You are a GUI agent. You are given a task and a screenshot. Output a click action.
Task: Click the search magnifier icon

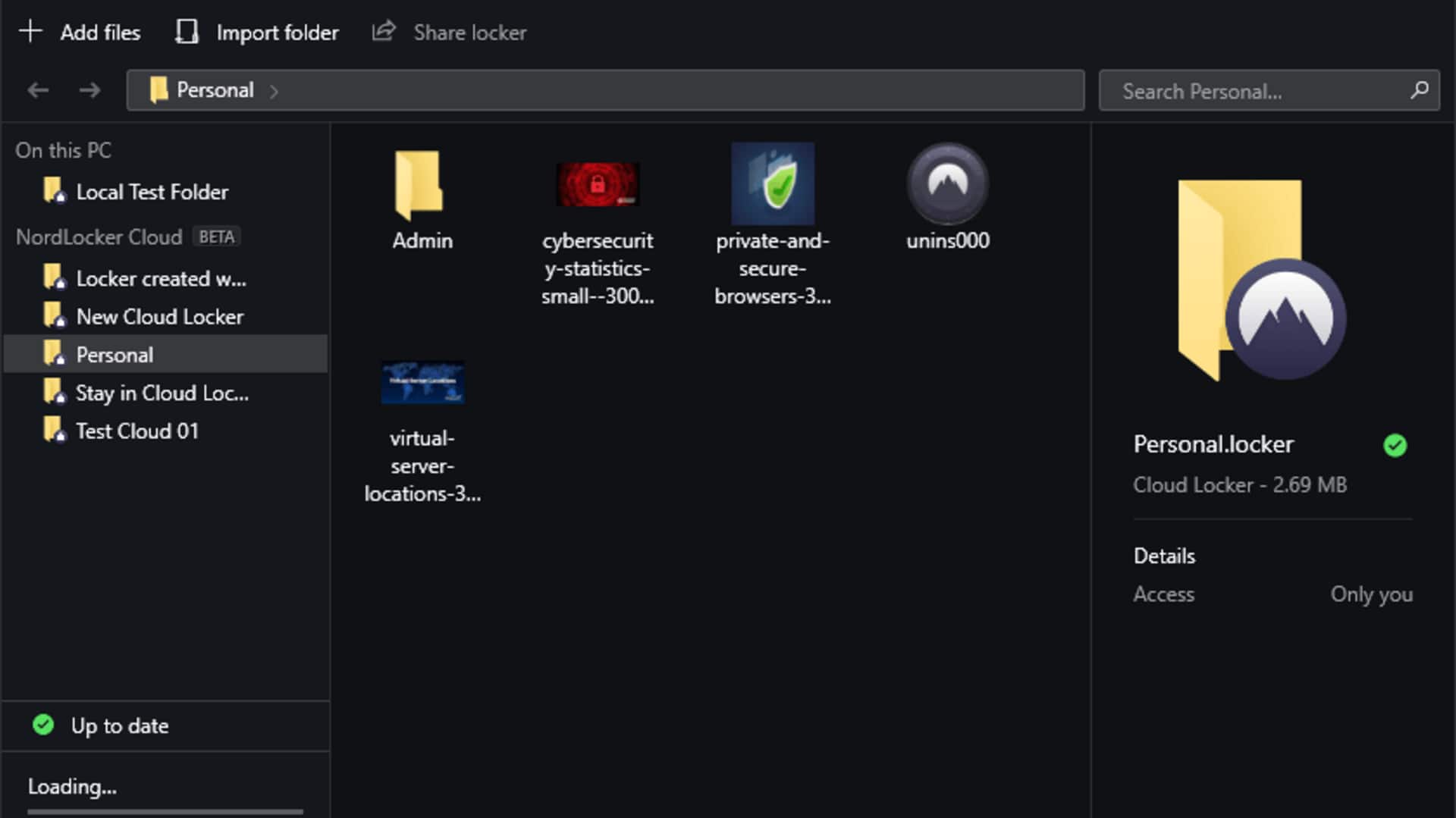tap(1420, 90)
